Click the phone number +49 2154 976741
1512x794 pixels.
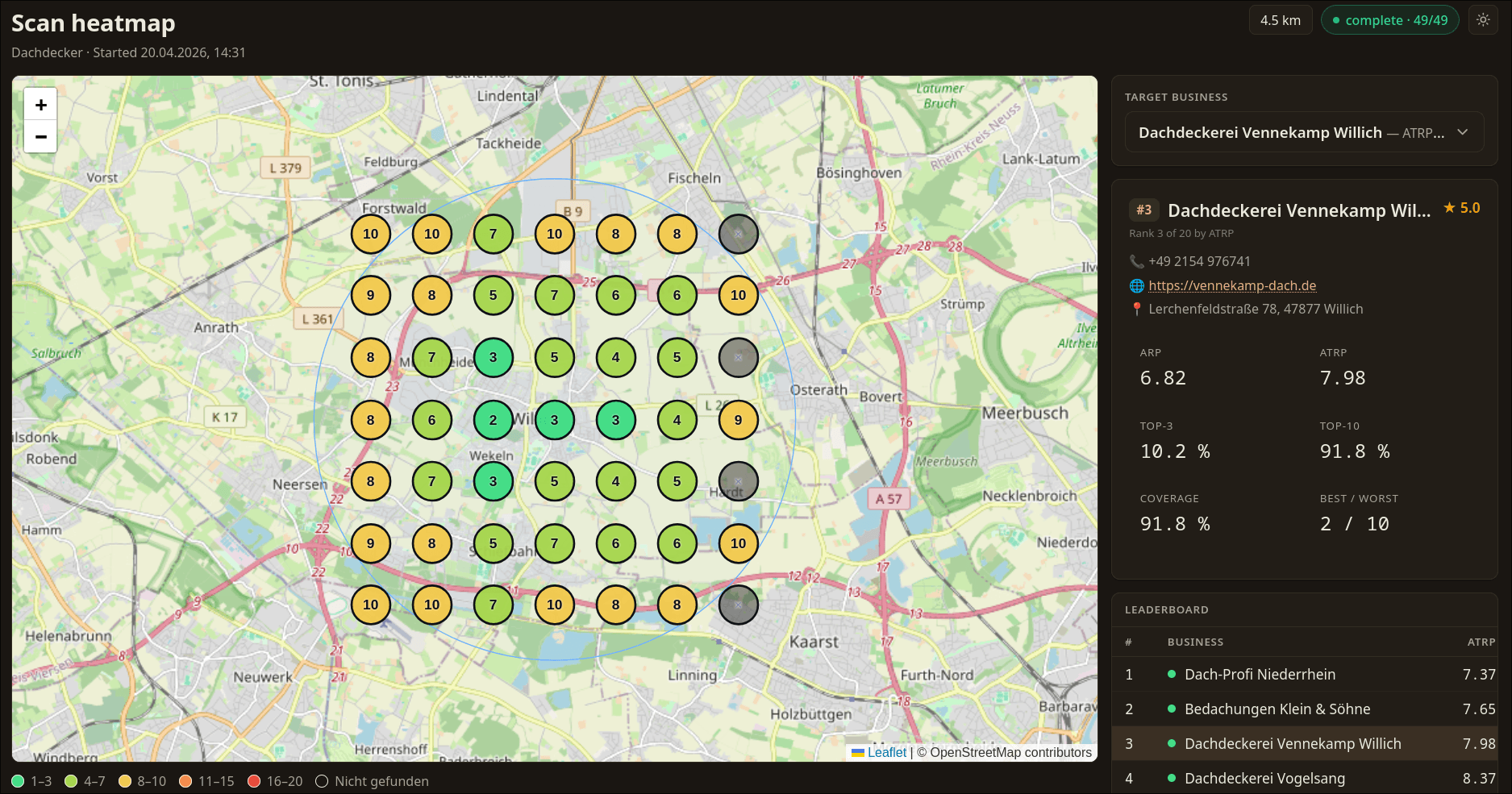coord(1199,261)
